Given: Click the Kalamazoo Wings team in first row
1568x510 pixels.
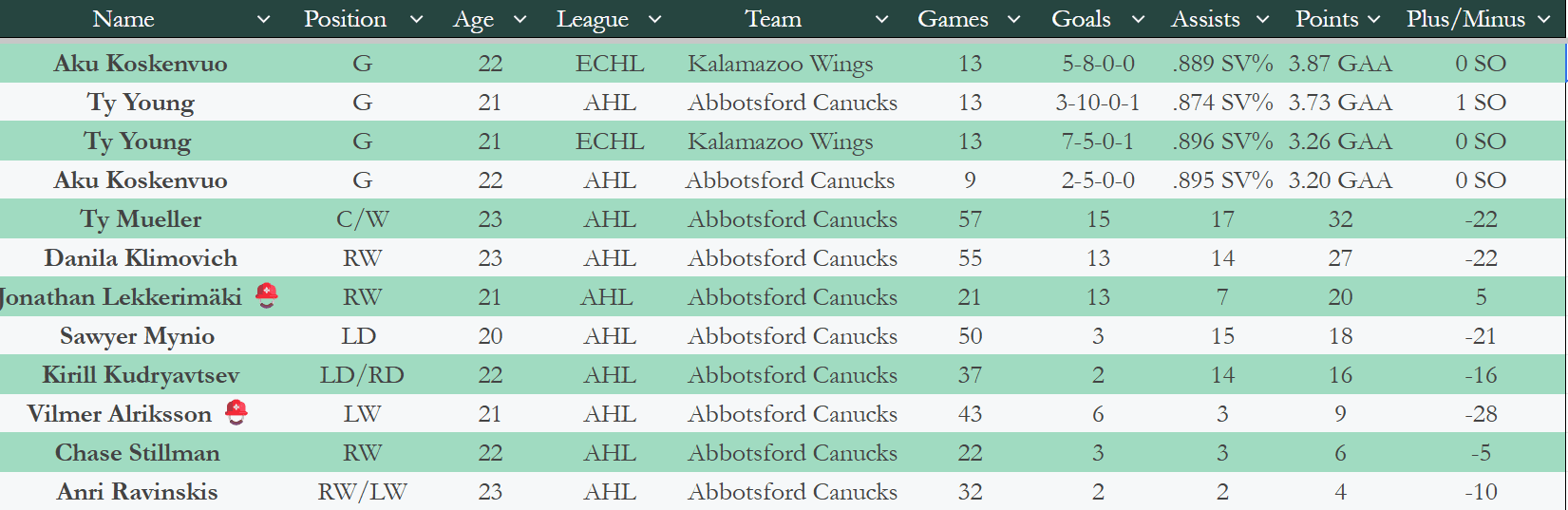Looking at the screenshot, I should coord(780,64).
